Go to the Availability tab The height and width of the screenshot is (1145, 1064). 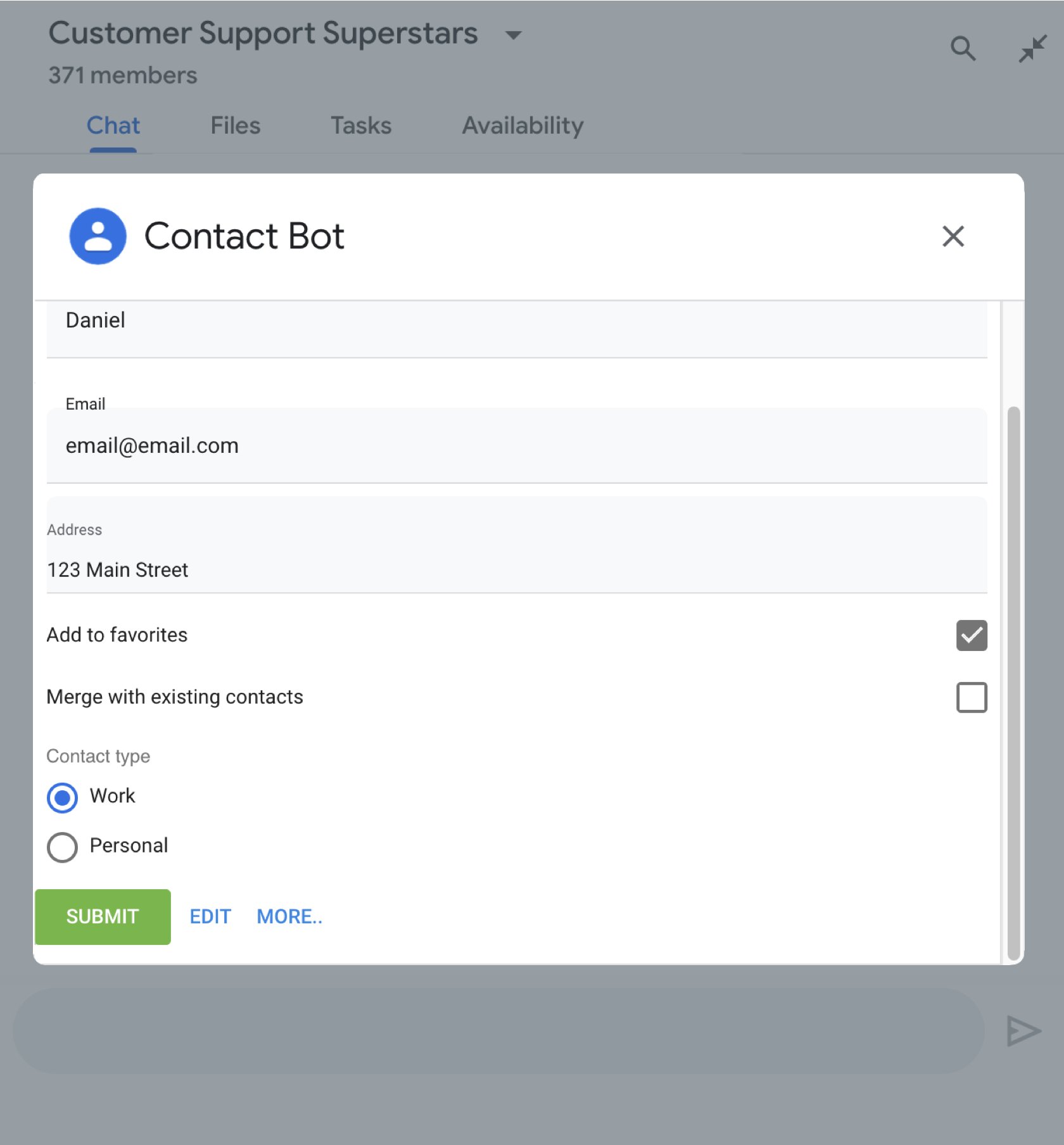[x=522, y=125]
